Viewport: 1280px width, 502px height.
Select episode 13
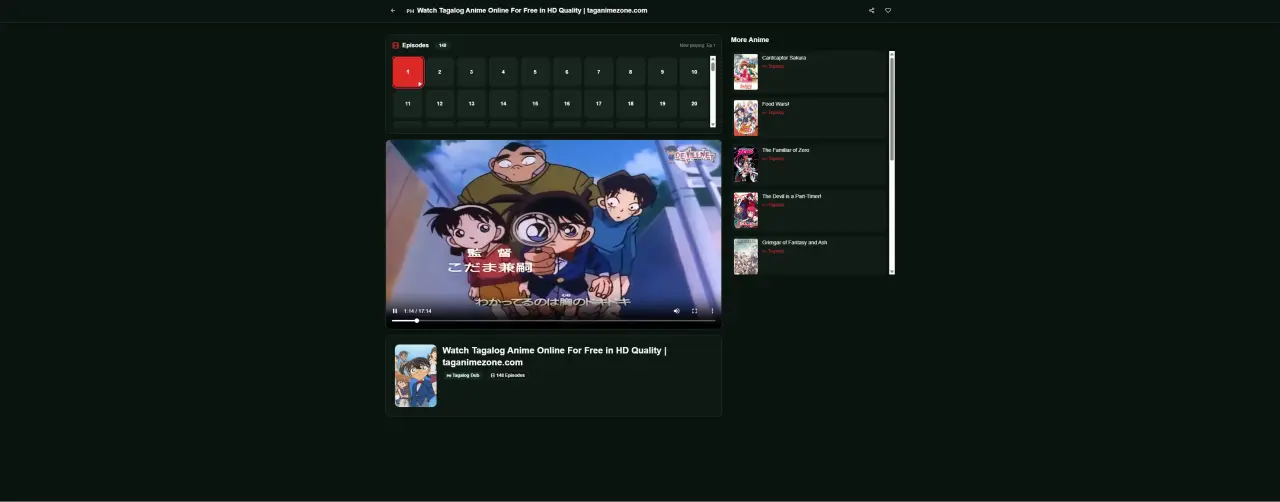pos(471,104)
